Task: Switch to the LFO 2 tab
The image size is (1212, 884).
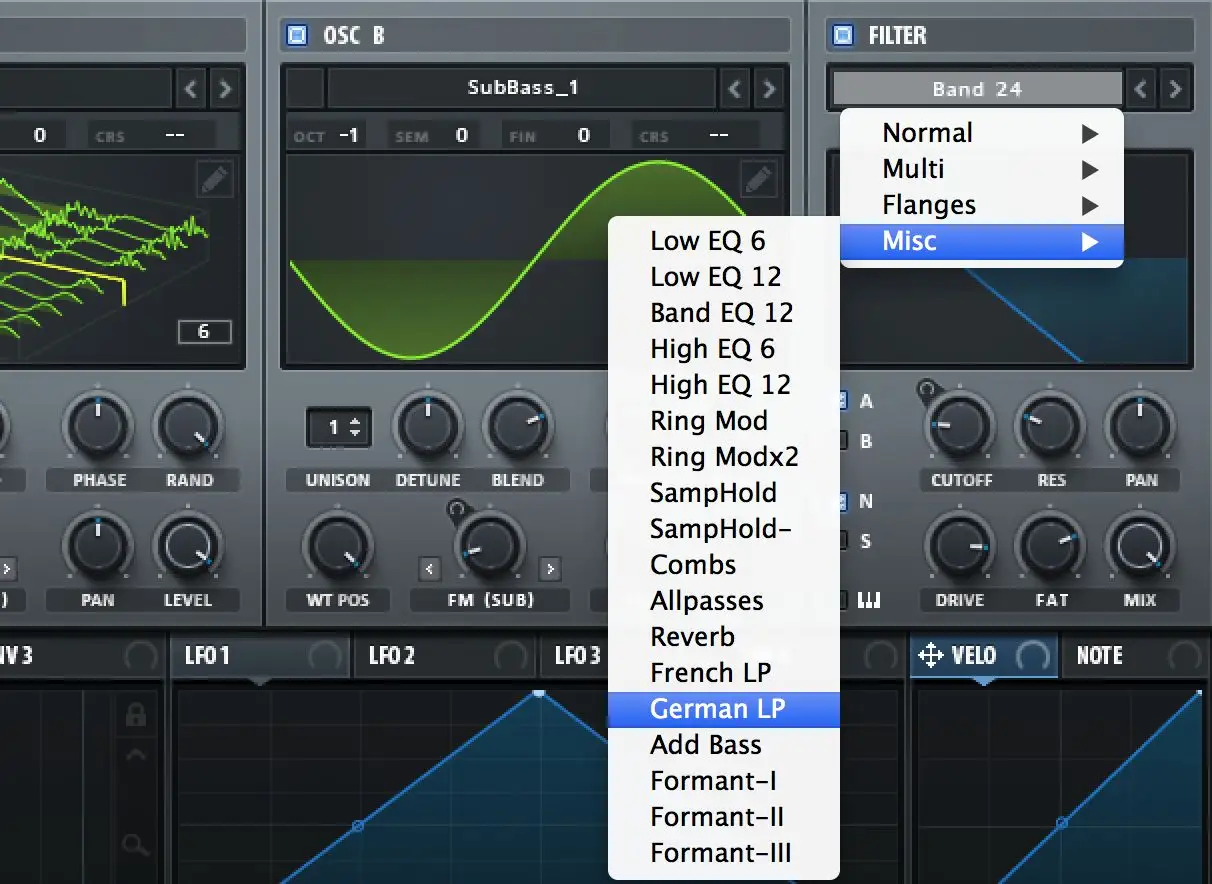Action: pyautogui.click(x=392, y=656)
